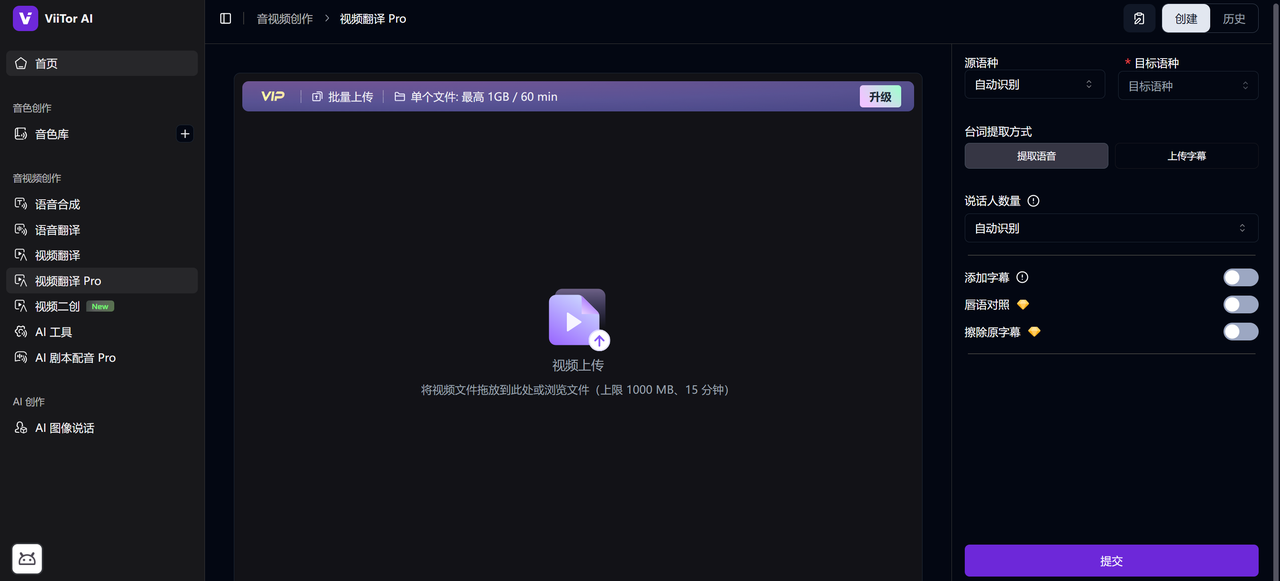Open the 源语种 dropdown

[x=1034, y=85]
